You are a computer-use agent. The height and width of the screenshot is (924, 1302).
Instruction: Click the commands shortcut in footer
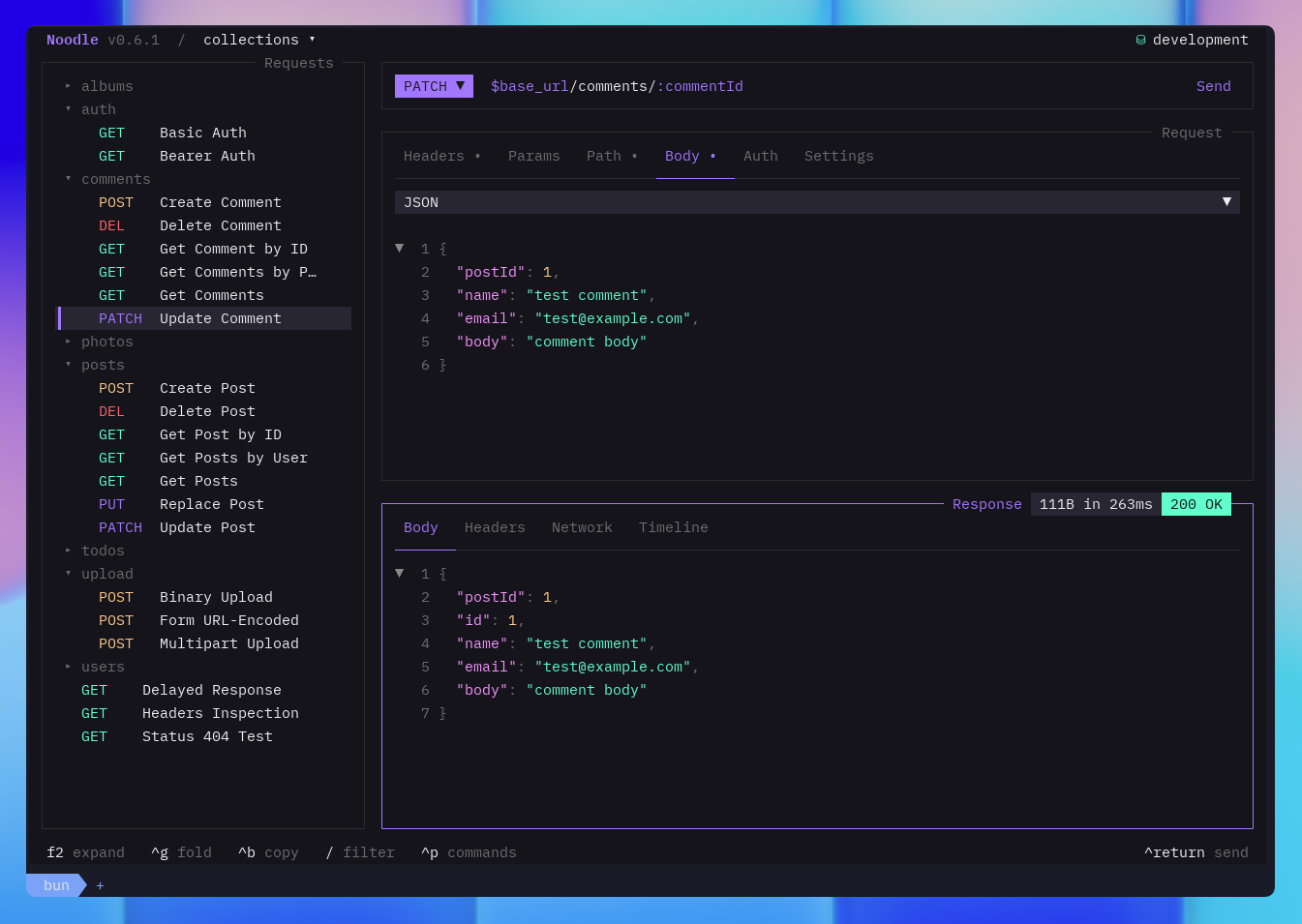pyautogui.click(x=469, y=852)
